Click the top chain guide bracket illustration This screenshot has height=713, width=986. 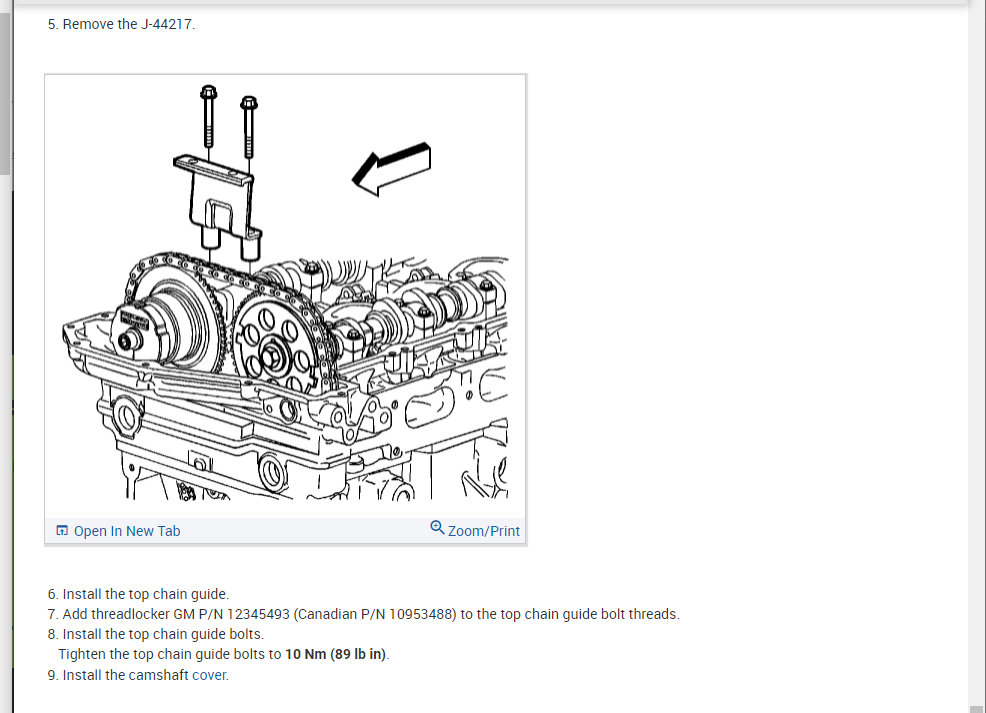218,206
